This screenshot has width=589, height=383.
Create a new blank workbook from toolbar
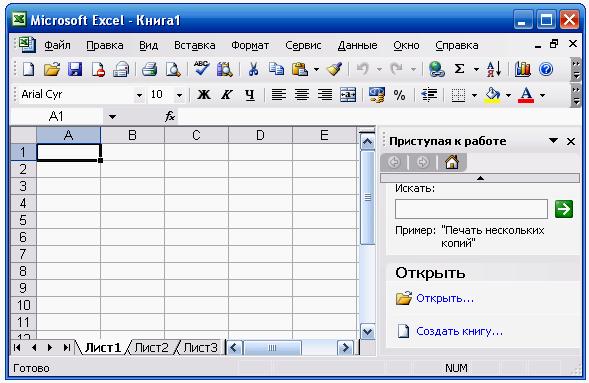pyautogui.click(x=29, y=69)
